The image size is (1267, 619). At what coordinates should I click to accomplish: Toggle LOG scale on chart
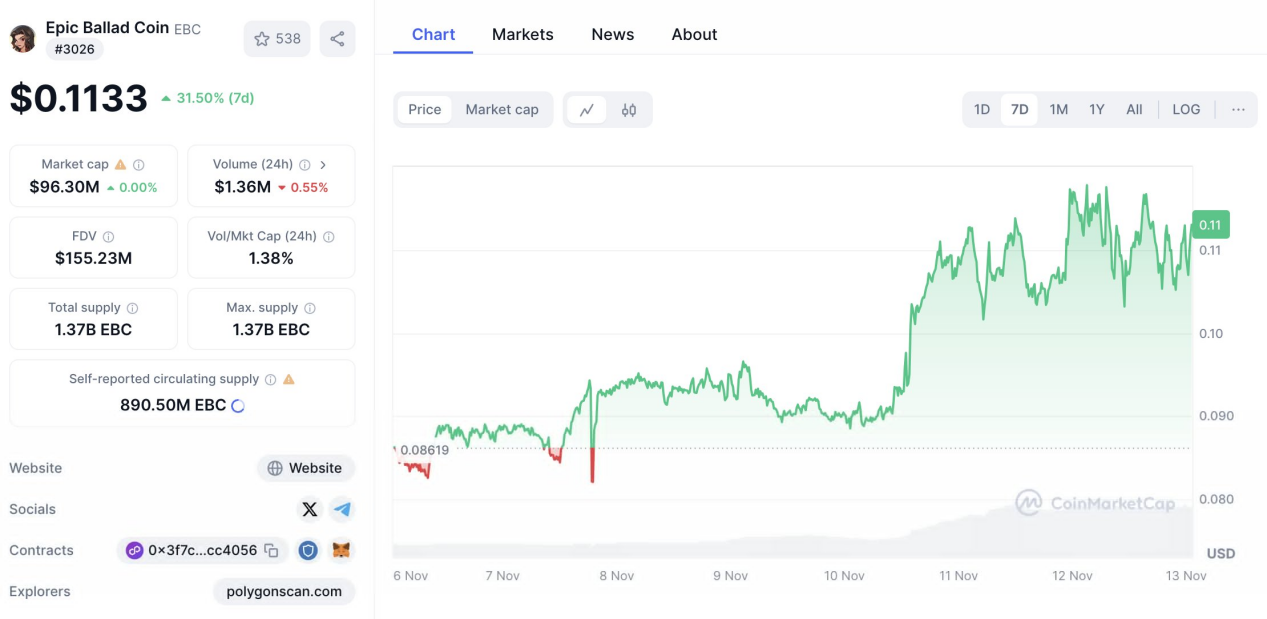1186,110
